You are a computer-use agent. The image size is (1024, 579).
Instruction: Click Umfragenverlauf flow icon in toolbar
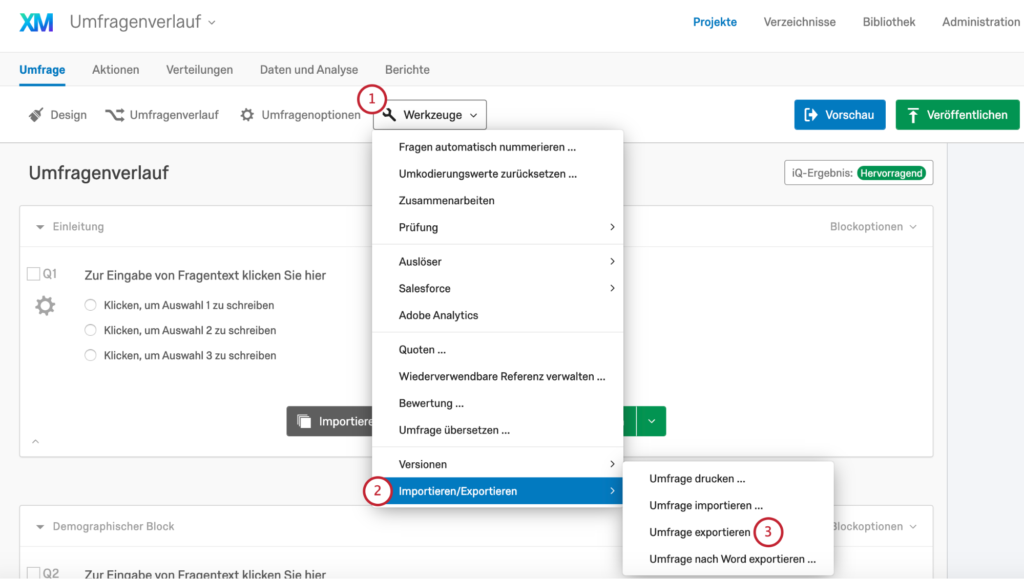click(114, 115)
